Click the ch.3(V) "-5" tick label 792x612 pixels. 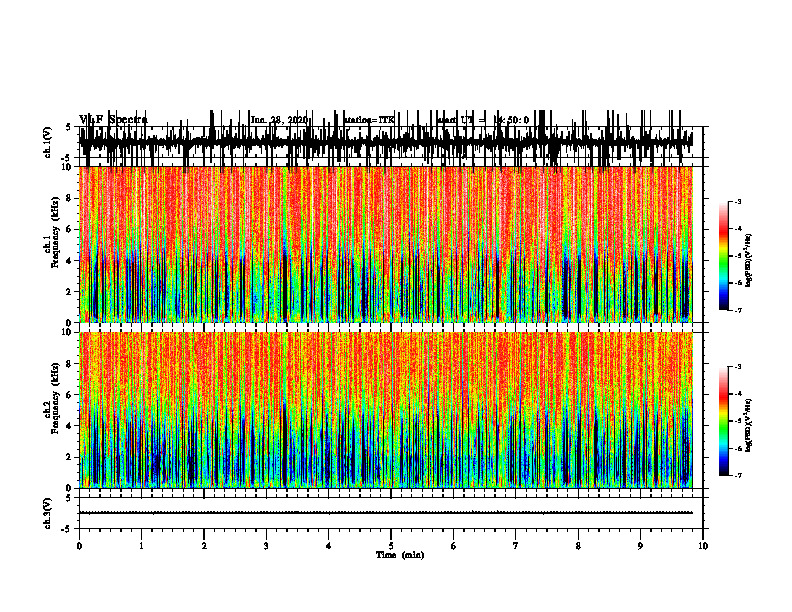point(67,529)
